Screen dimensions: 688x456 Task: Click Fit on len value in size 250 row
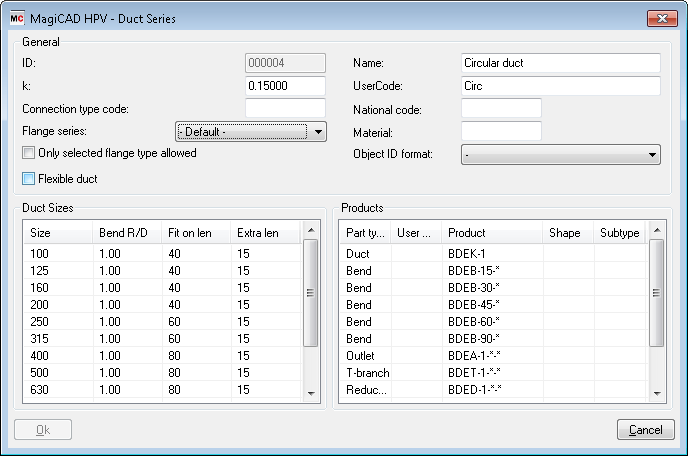(x=174, y=322)
